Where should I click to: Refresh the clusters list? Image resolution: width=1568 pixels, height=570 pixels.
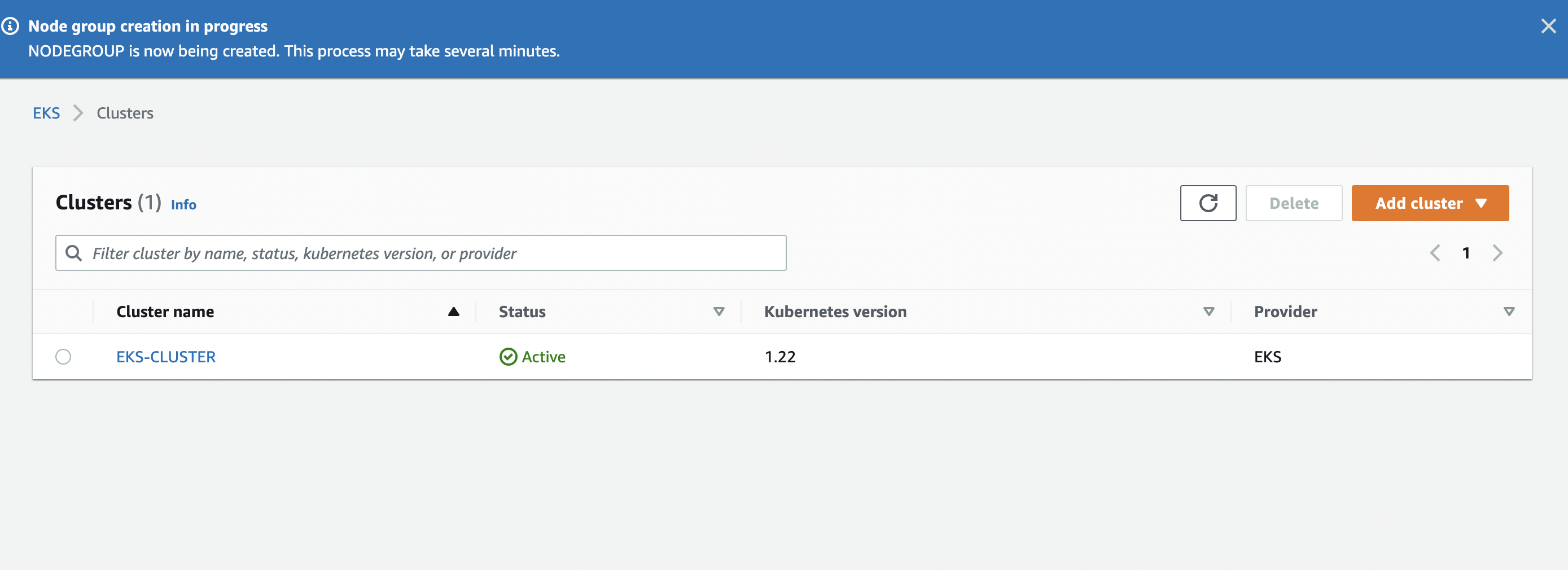[x=1208, y=203]
